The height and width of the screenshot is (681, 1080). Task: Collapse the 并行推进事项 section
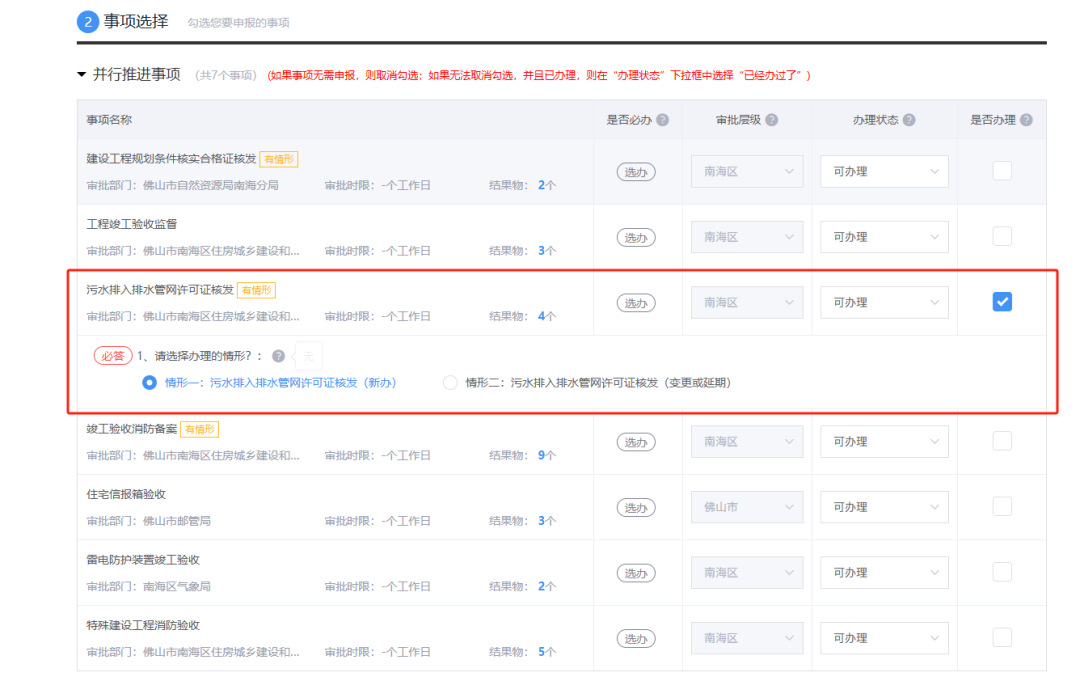click(82, 75)
